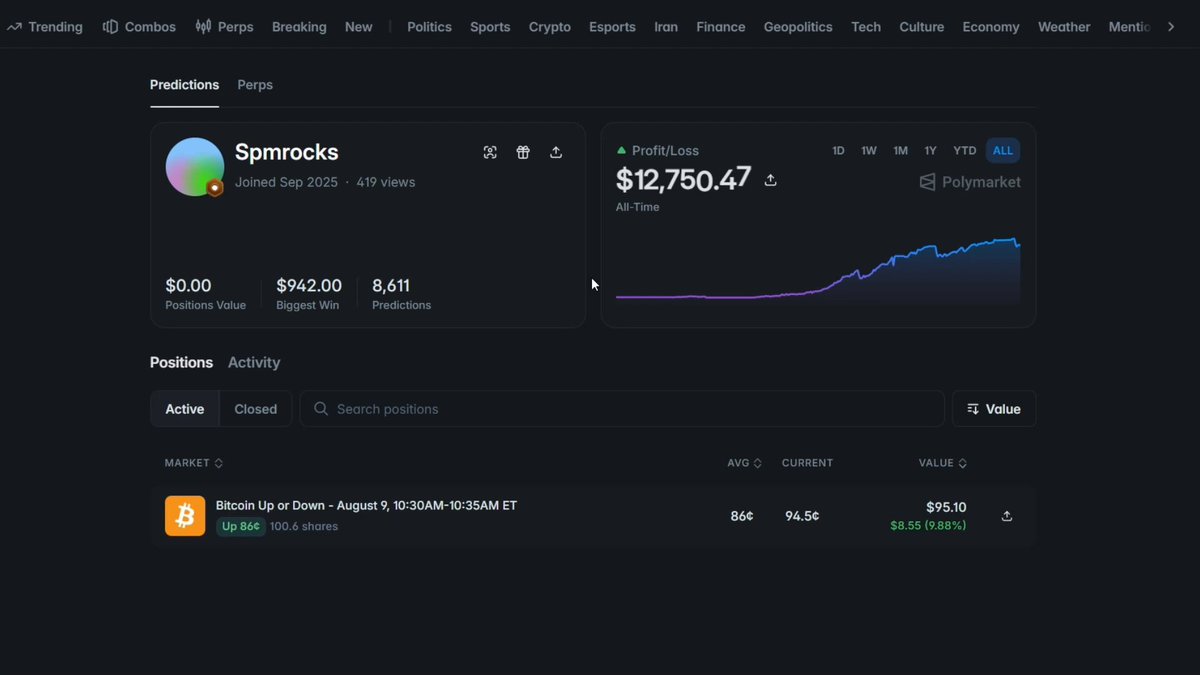Open Bitcoin Up or Down market link
The height and width of the screenshot is (675, 1200).
(x=366, y=506)
